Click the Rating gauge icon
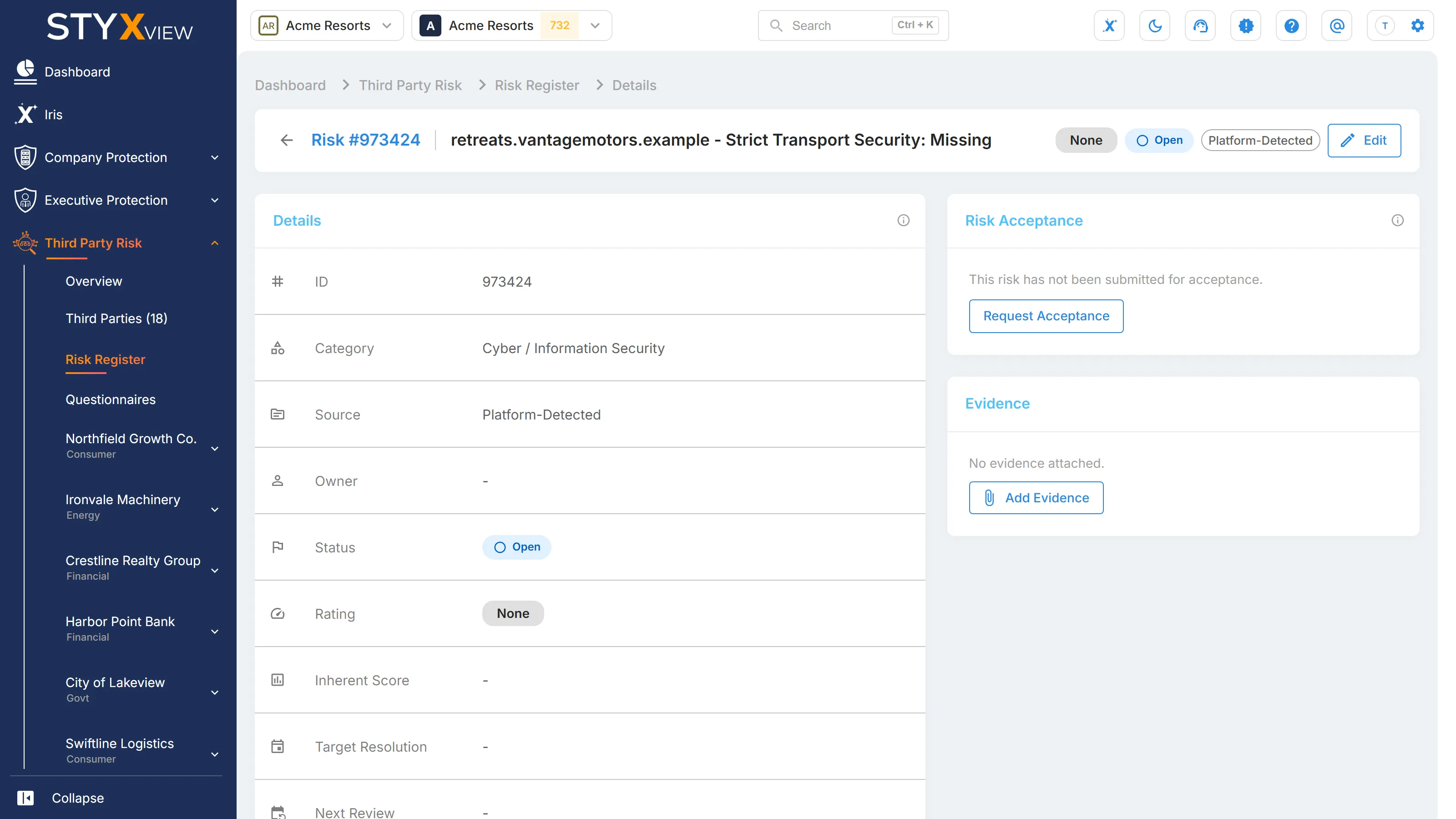 point(278,613)
